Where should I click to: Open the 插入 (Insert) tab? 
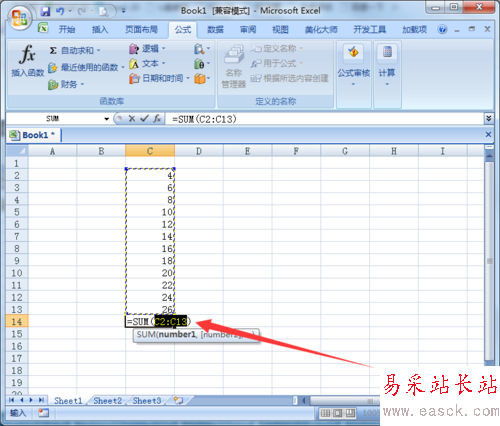100,30
